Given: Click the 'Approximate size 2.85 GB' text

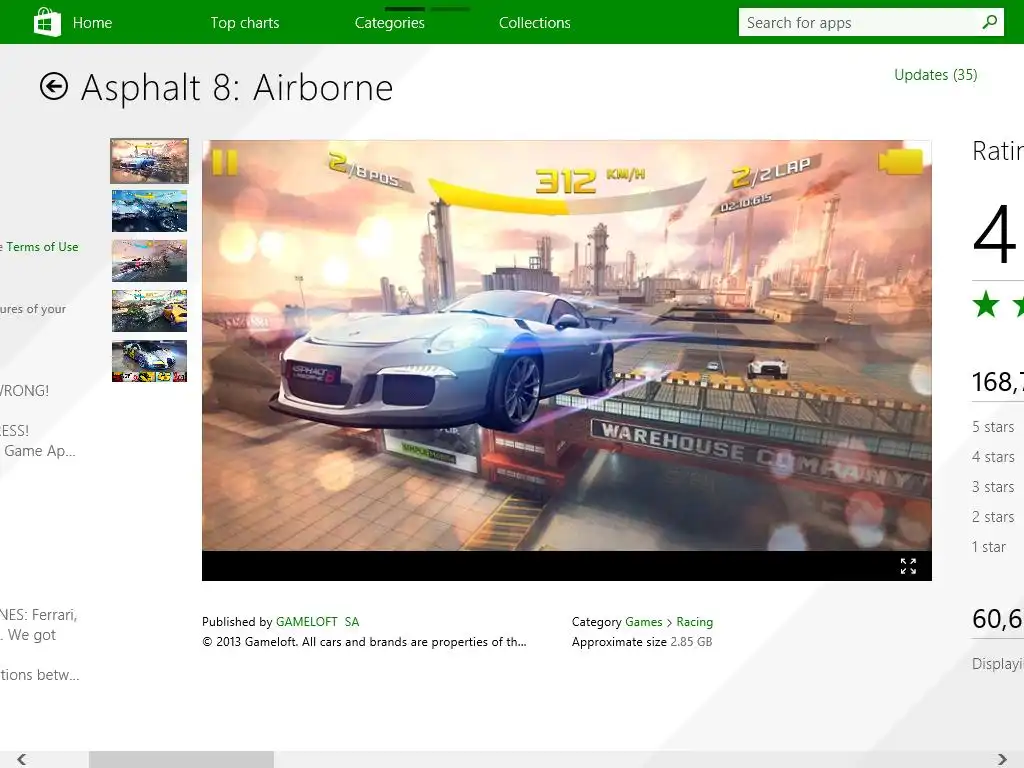Looking at the screenshot, I should 642,642.
